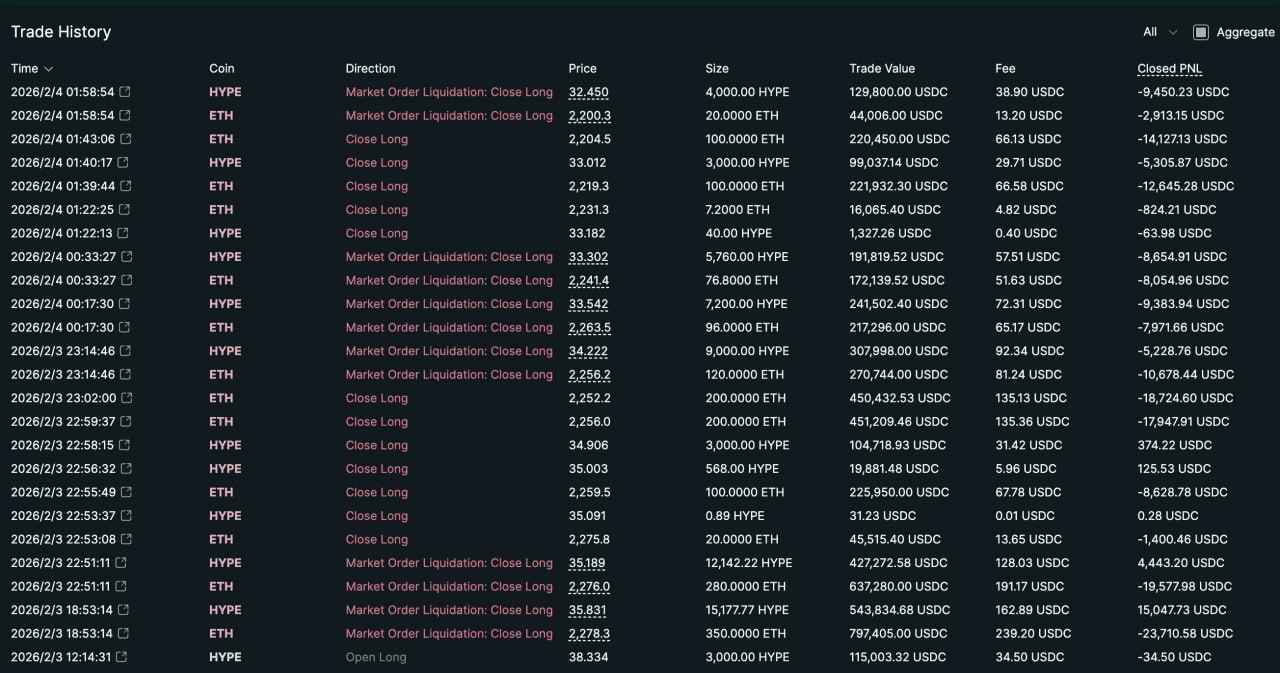Screen dimensions: 1280x673
Task: Click the underlined Closed PNL column header
Action: pyautogui.click(x=1168, y=68)
